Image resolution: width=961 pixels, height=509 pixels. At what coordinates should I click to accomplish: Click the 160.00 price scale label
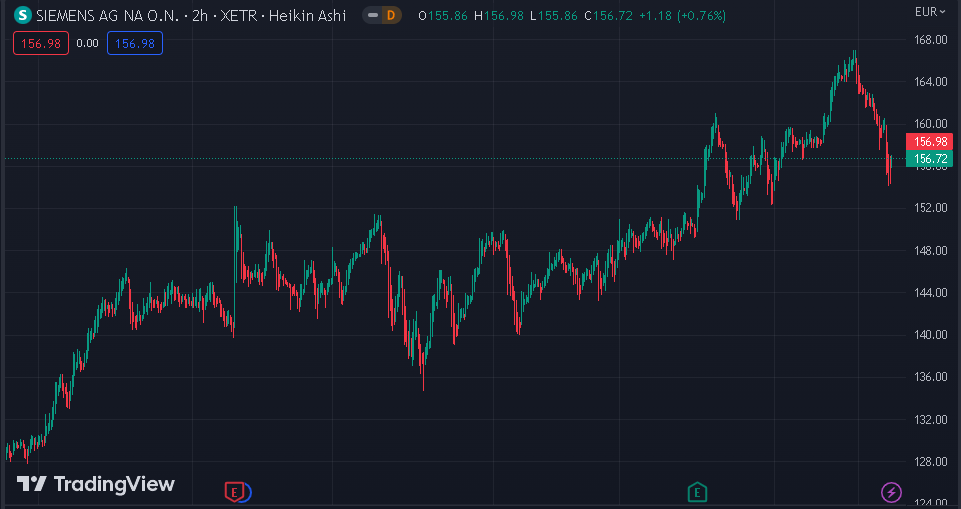(930, 124)
